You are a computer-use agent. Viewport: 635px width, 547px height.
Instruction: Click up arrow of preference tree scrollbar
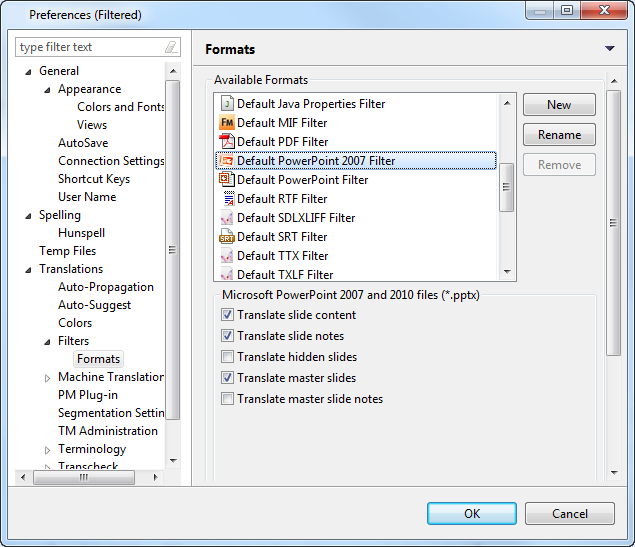[173, 71]
